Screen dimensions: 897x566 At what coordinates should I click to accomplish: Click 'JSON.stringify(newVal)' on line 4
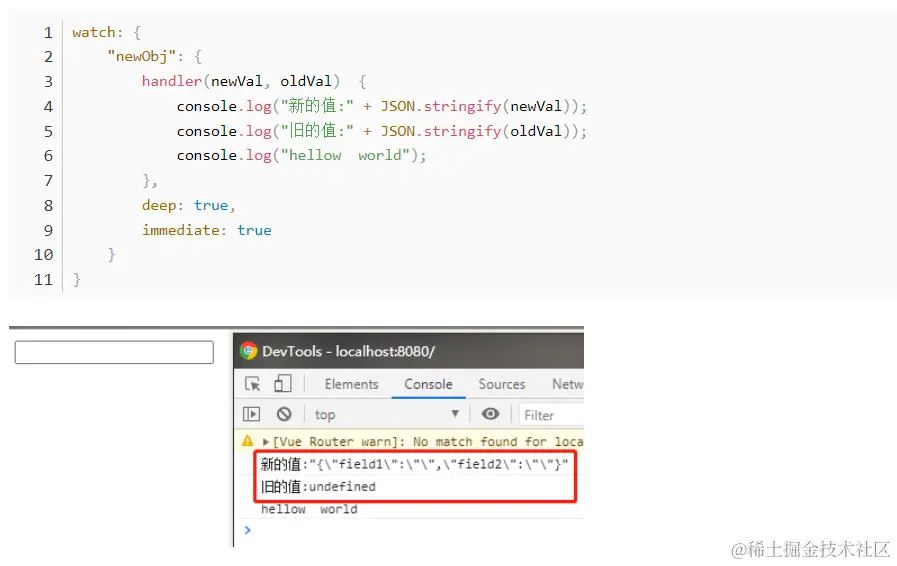[x=478, y=106]
